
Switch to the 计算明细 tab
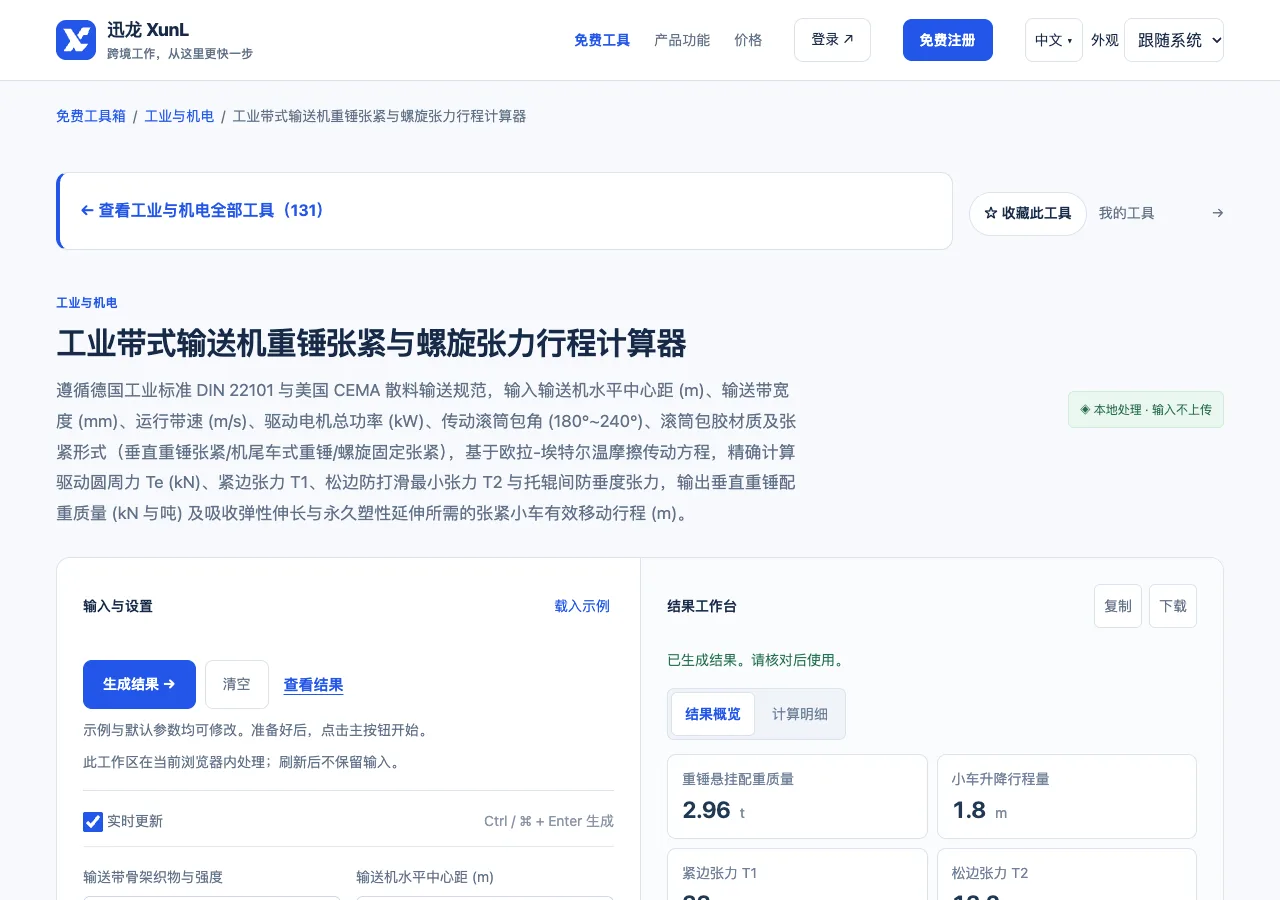[x=800, y=714]
